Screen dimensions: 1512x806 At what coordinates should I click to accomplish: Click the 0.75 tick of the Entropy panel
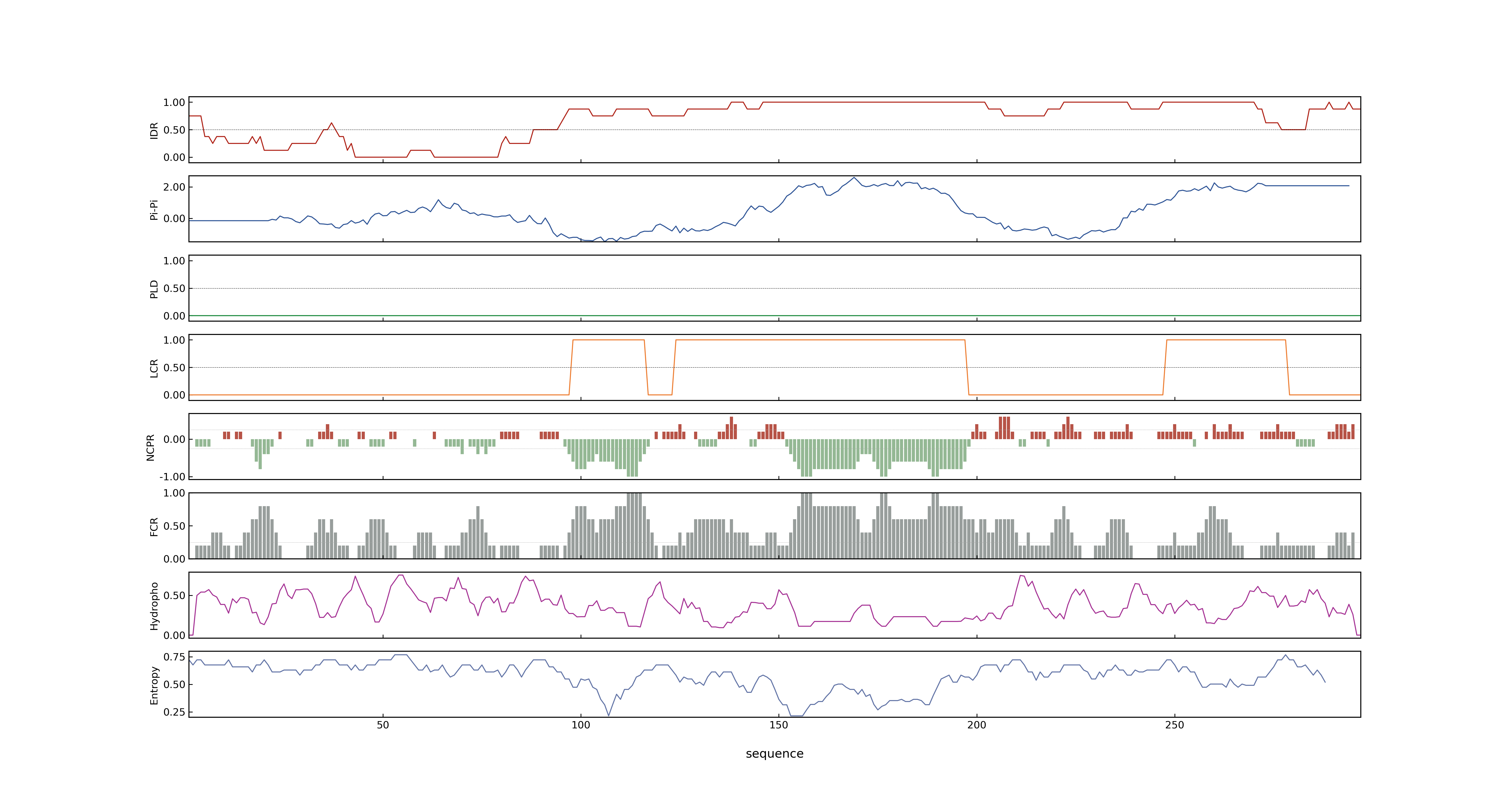click(x=174, y=657)
